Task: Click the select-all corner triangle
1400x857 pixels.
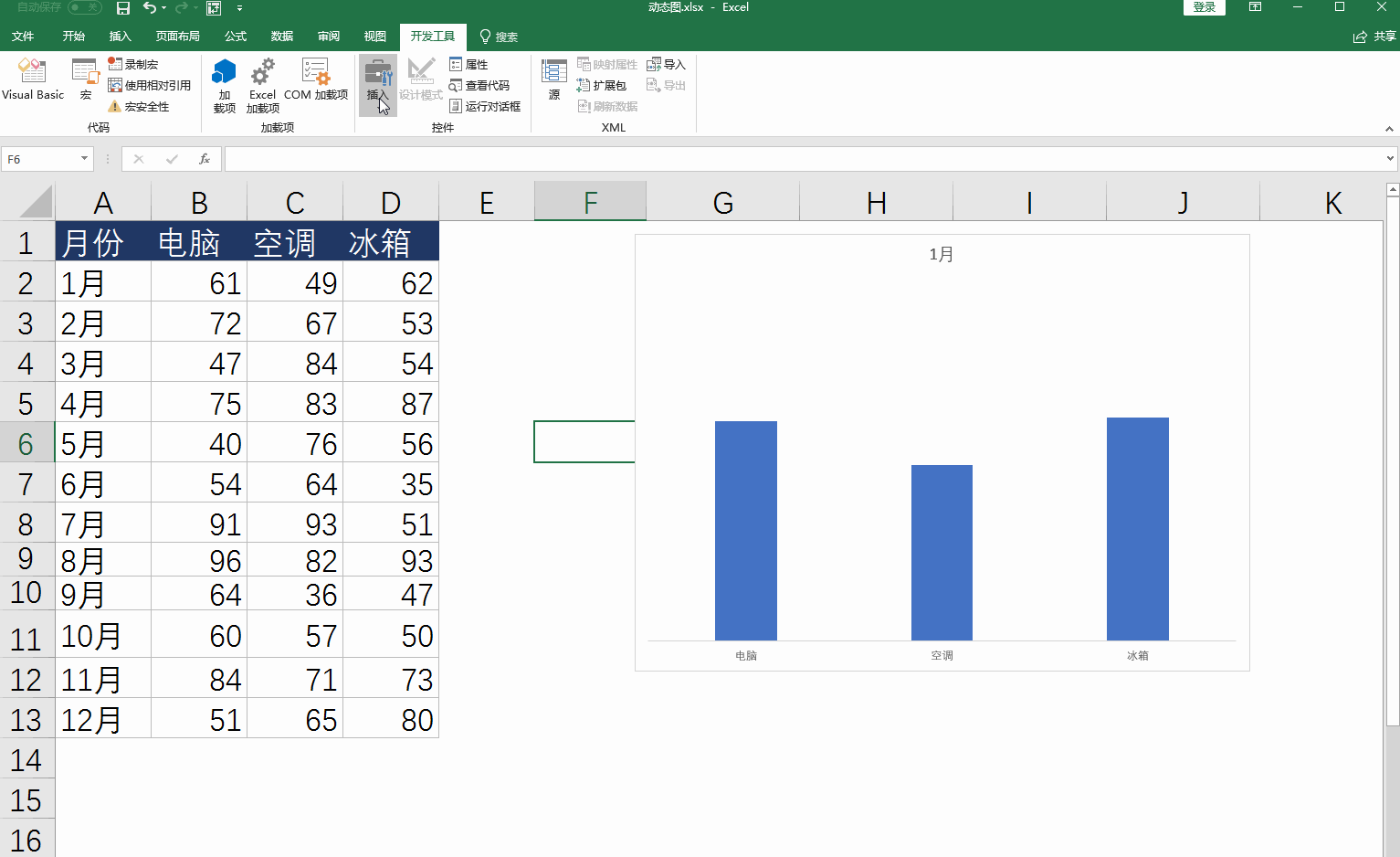Action: (36, 201)
